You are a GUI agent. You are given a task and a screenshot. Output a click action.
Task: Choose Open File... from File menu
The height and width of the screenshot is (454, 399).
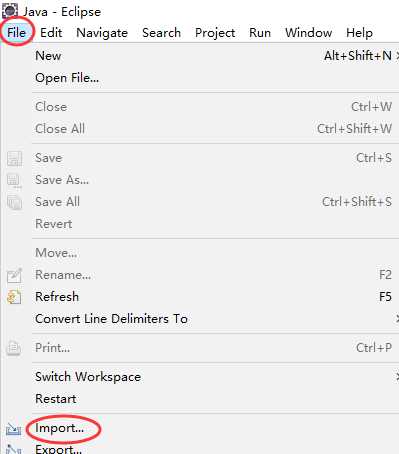pos(215,78)
